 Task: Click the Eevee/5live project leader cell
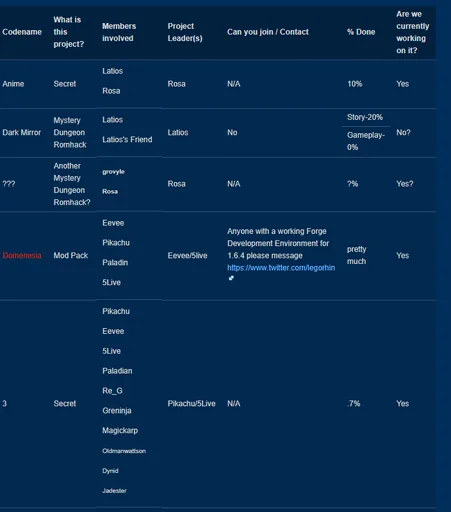pyautogui.click(x=187, y=256)
